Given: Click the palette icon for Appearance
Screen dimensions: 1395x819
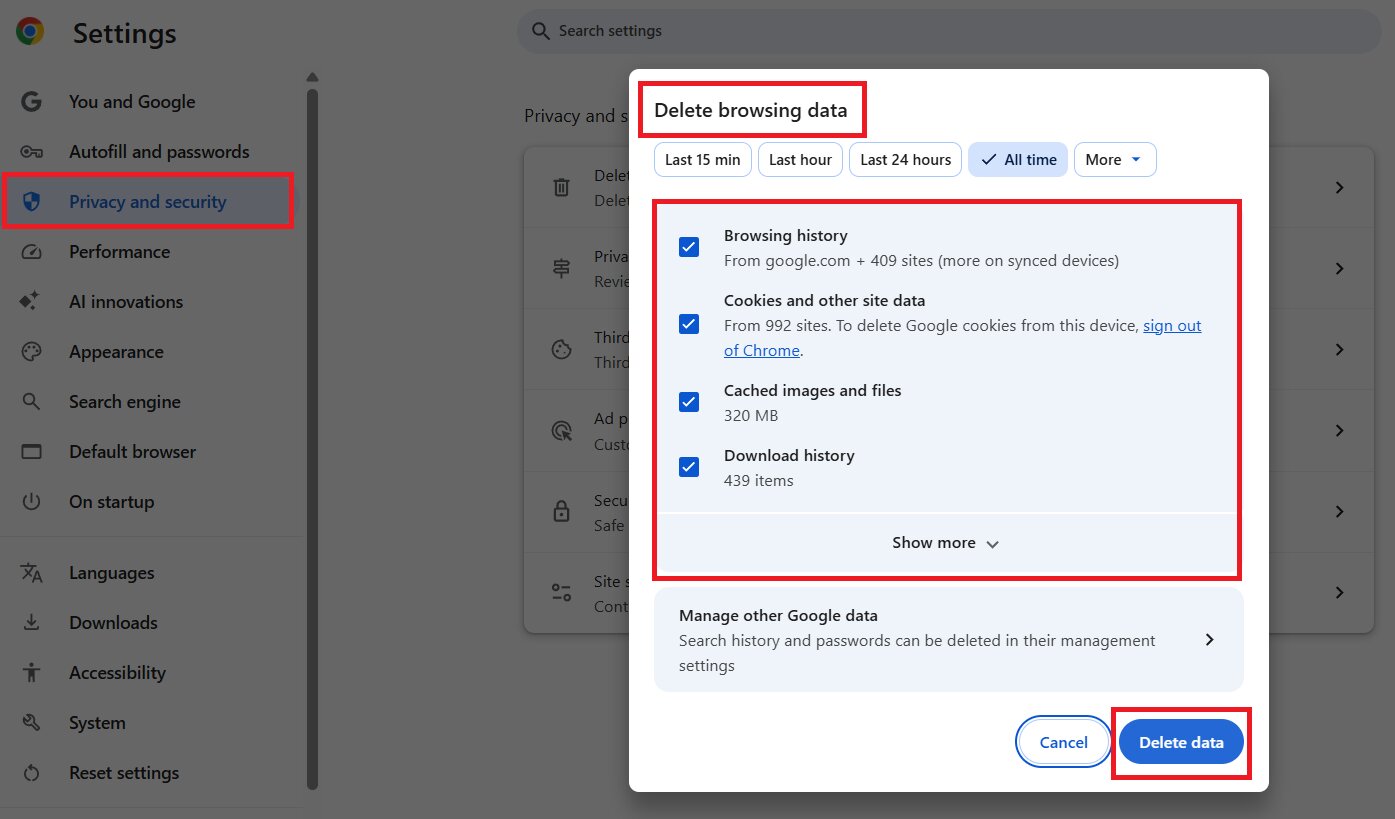Looking at the screenshot, I should click(31, 352).
